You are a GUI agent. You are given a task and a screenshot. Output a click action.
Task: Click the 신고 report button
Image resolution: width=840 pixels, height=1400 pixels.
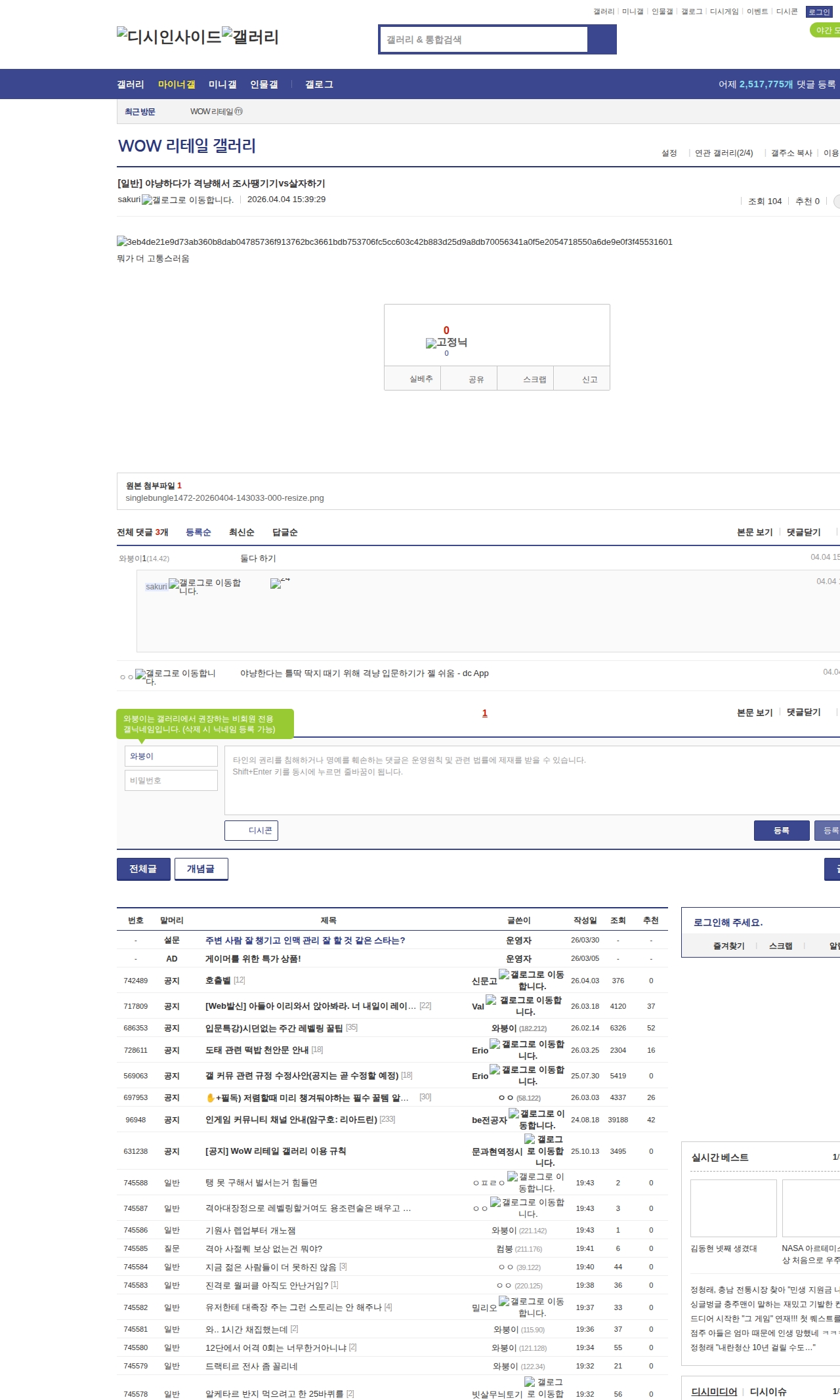(x=589, y=379)
